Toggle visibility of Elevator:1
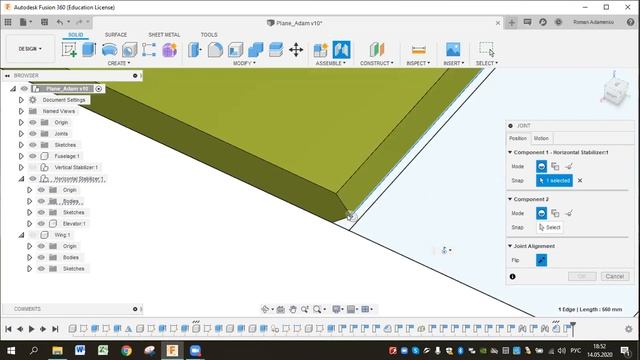The image size is (640, 360). point(41,224)
